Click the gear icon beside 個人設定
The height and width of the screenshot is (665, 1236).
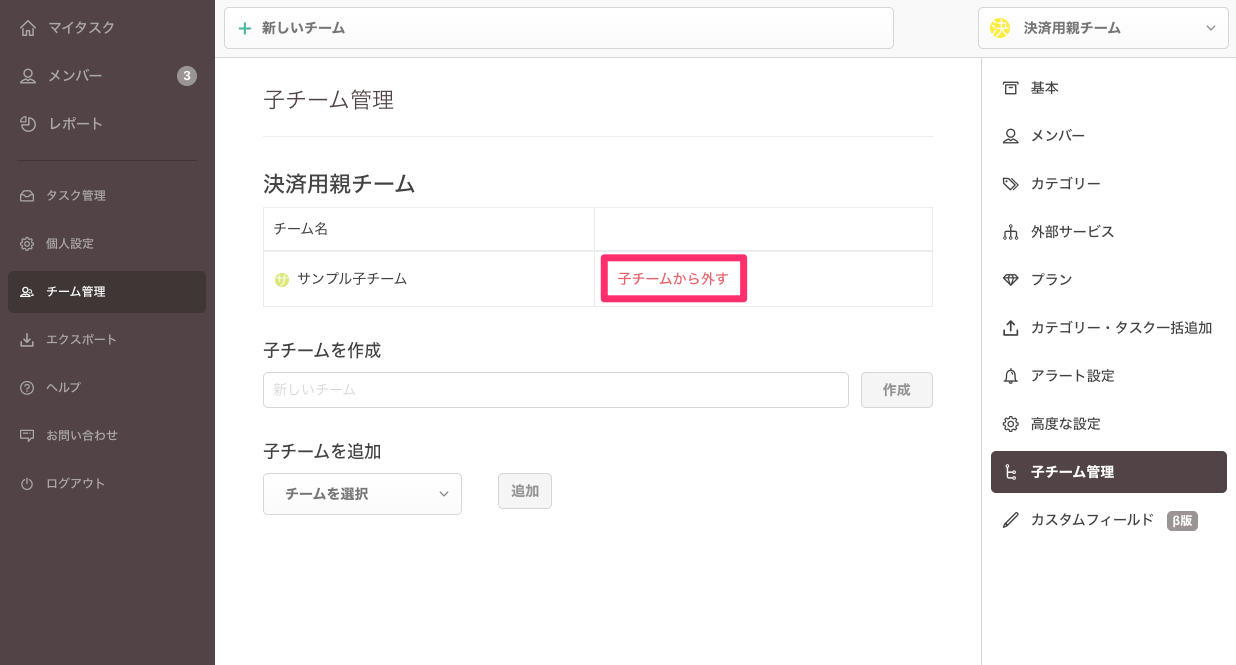[x=27, y=244]
